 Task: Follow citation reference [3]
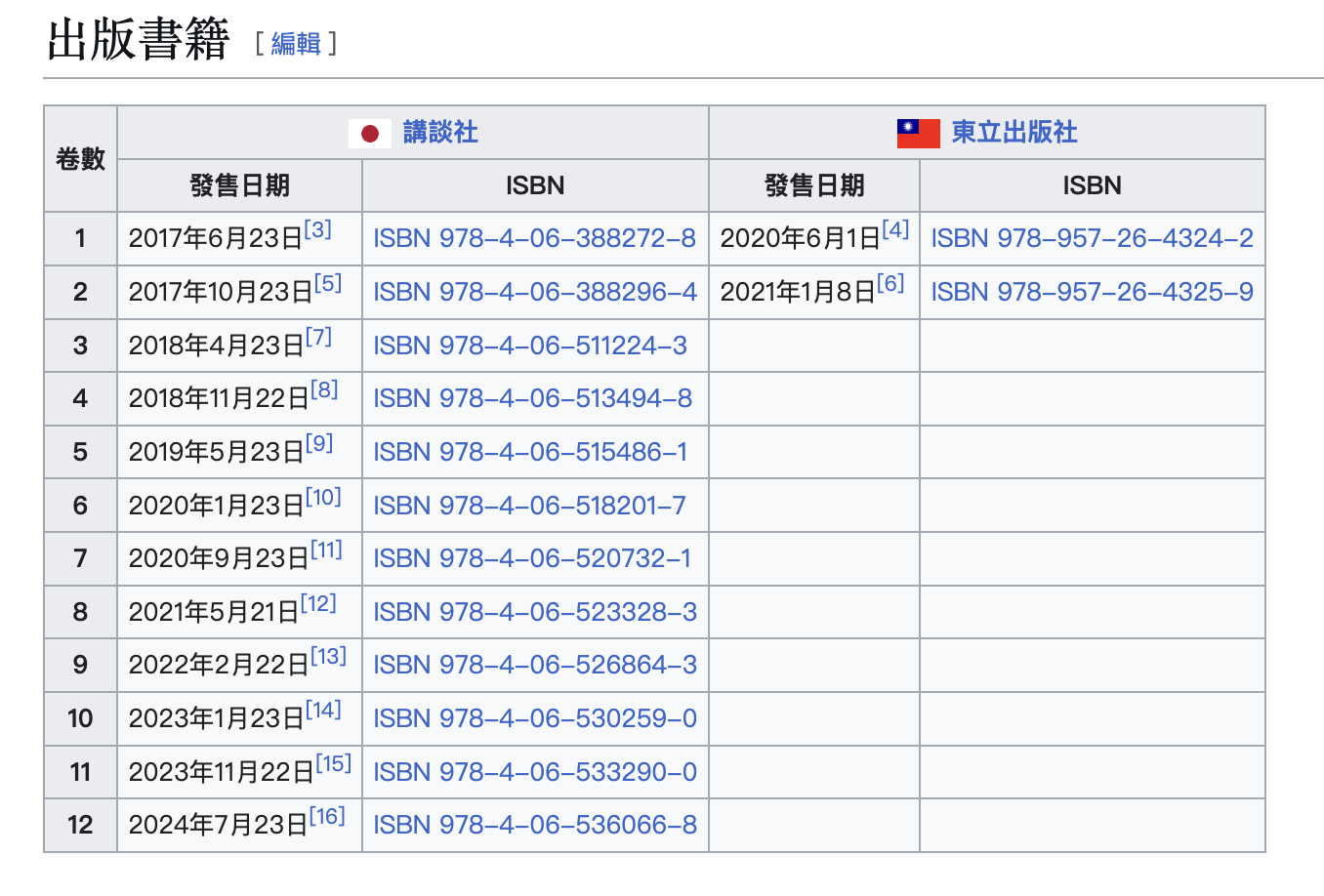(318, 230)
